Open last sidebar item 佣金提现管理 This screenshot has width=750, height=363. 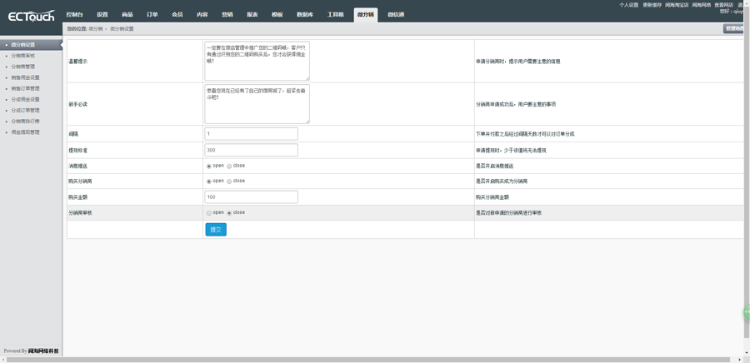point(25,132)
